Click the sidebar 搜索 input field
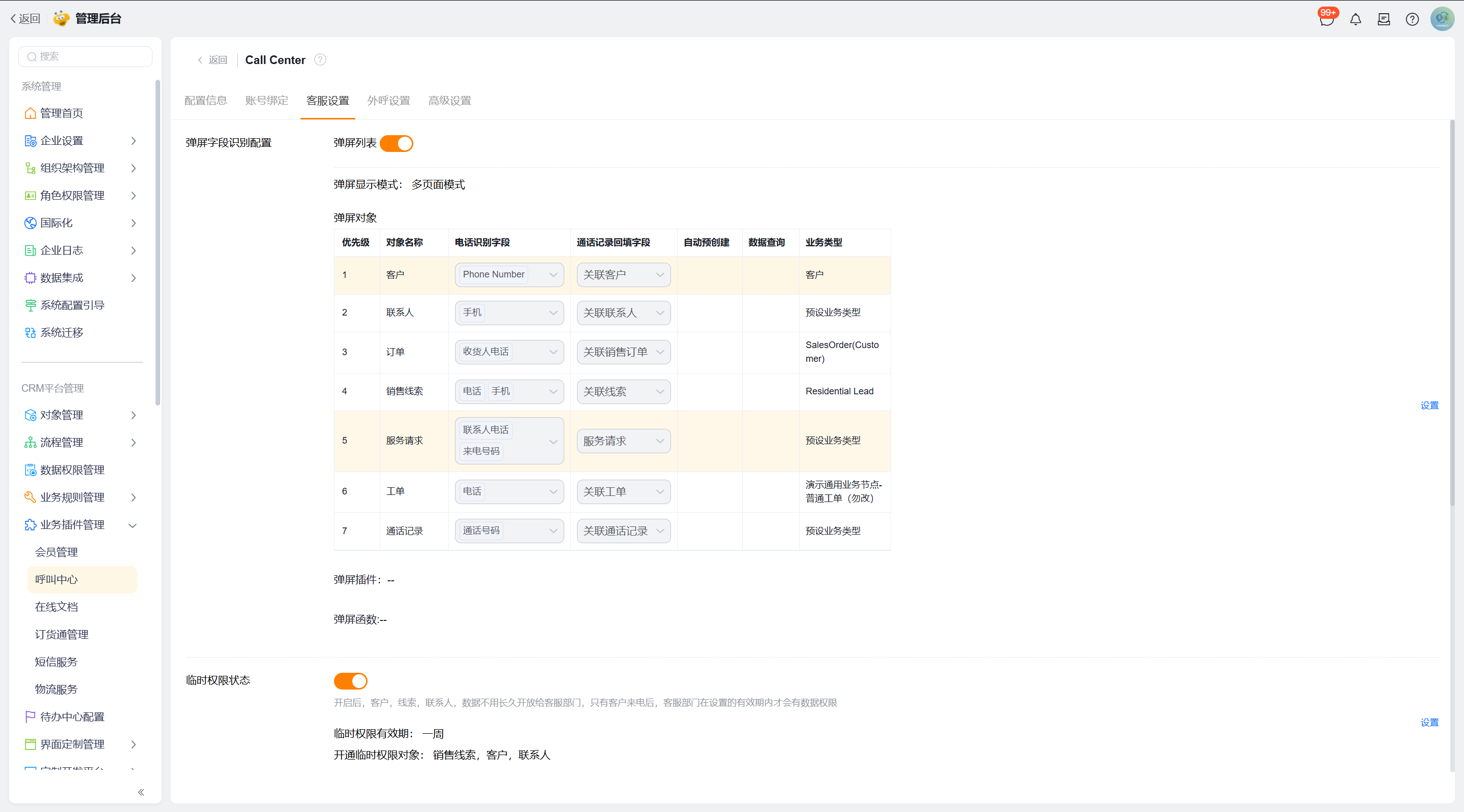Screen dimensions: 1464x812 click(85, 56)
